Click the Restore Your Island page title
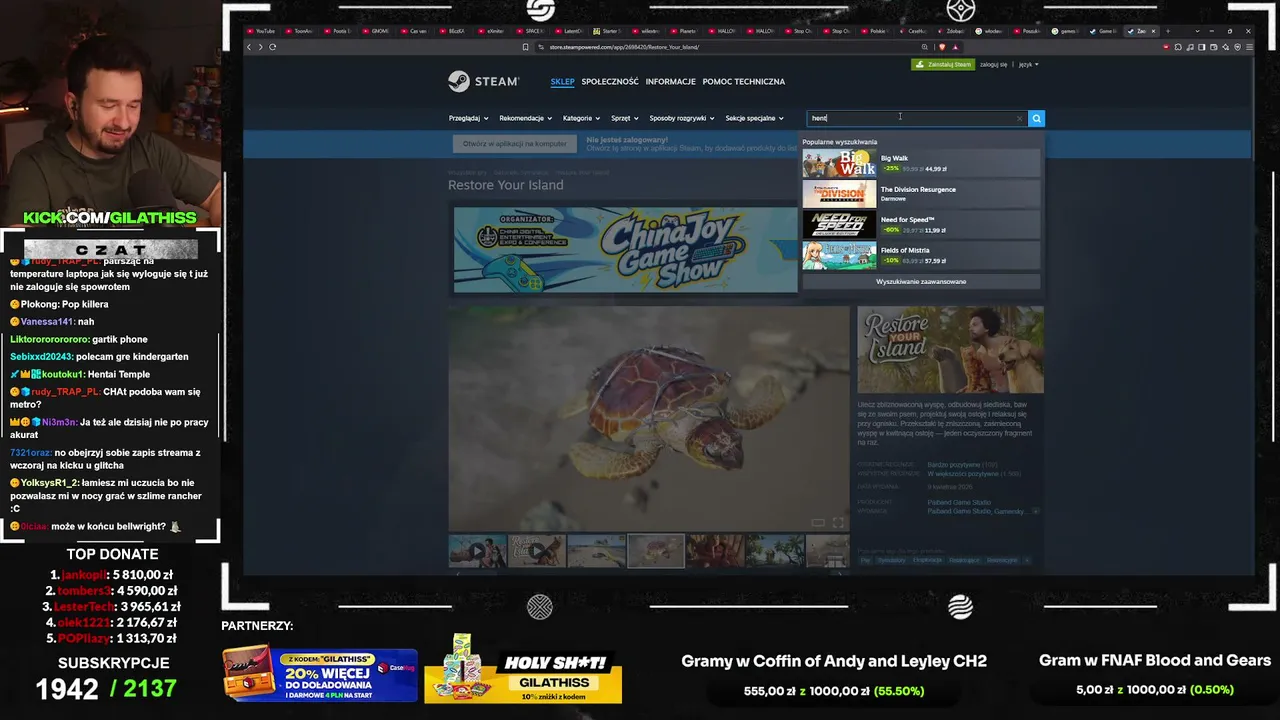This screenshot has width=1280, height=720. pyautogui.click(x=506, y=185)
